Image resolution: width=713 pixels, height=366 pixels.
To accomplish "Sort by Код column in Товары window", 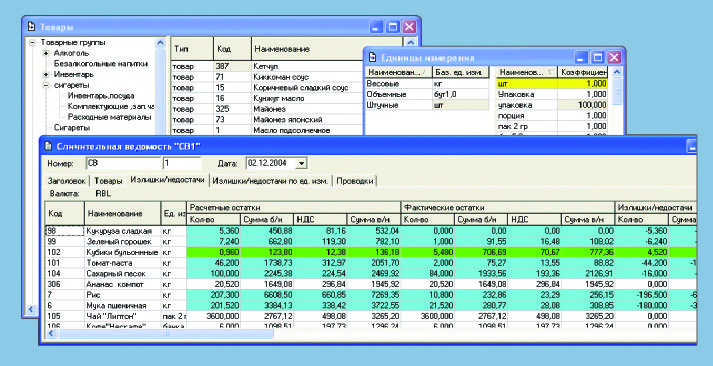I will click(x=232, y=49).
